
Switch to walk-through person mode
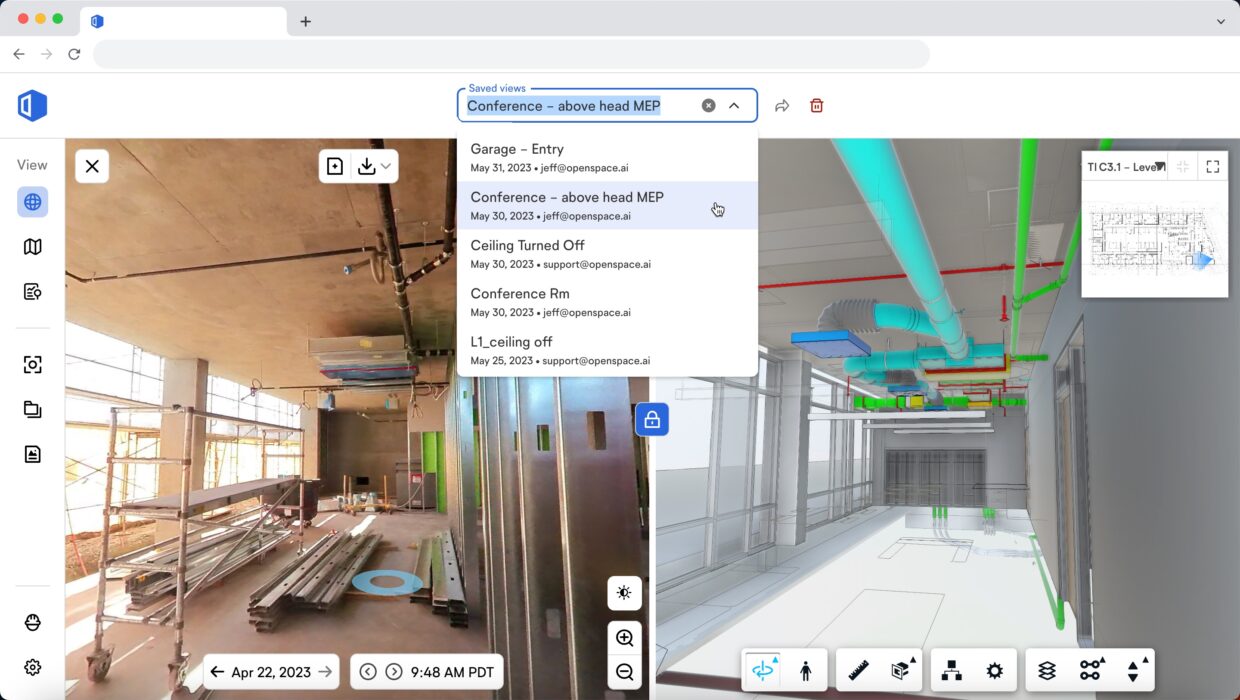(807, 670)
